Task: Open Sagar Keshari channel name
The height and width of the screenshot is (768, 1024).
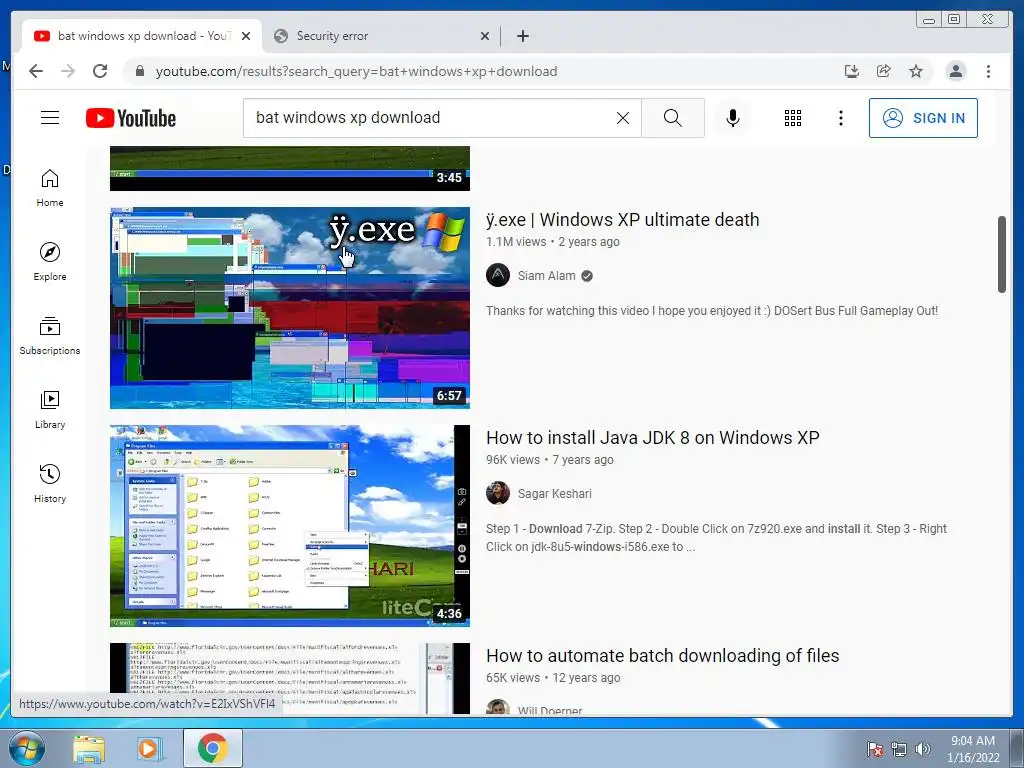Action: pos(554,494)
